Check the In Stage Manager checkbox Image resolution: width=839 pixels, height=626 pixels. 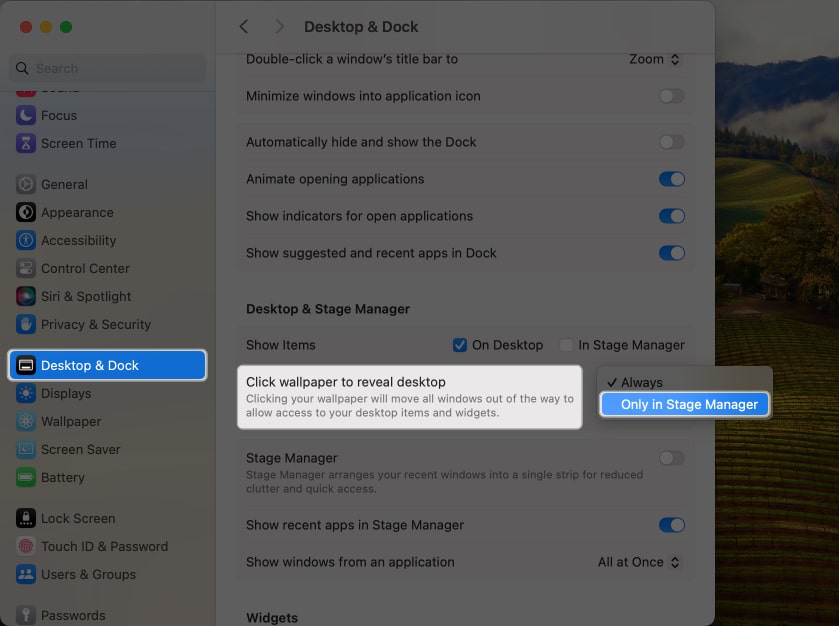[x=566, y=345]
